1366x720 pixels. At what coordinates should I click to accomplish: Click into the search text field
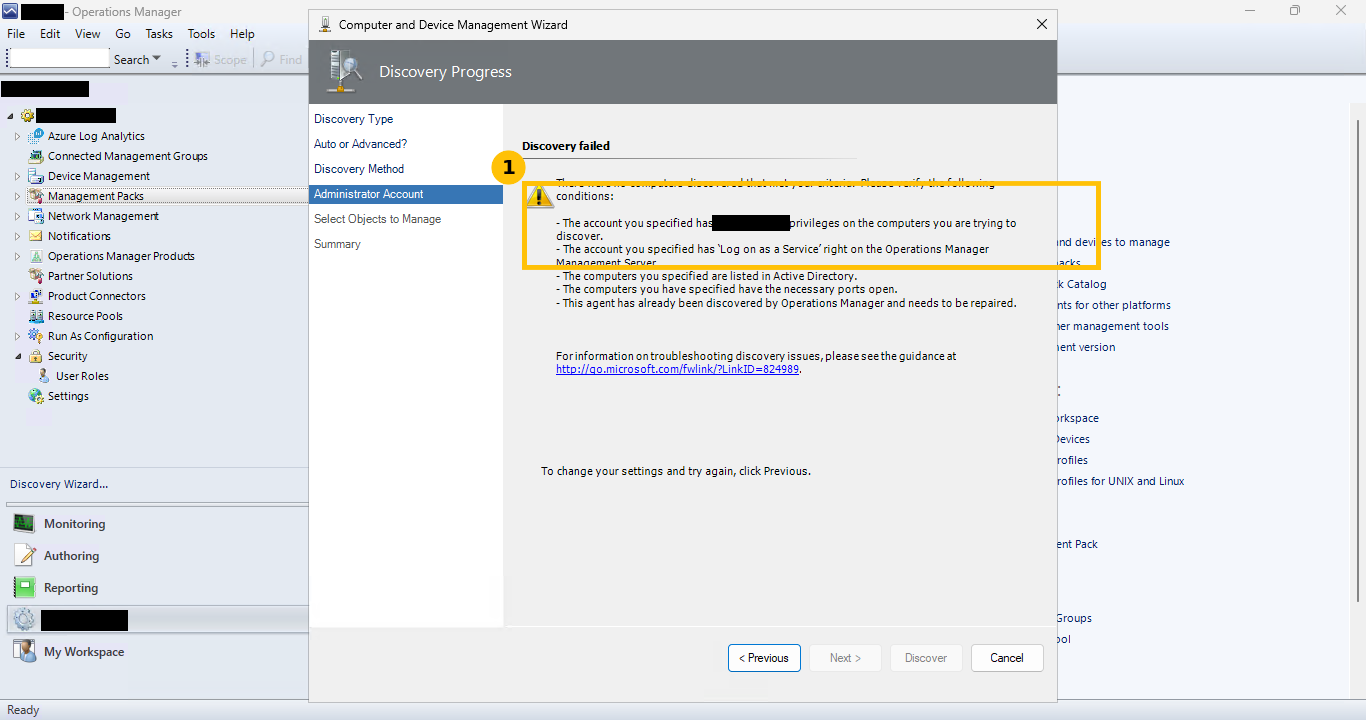[59, 60]
